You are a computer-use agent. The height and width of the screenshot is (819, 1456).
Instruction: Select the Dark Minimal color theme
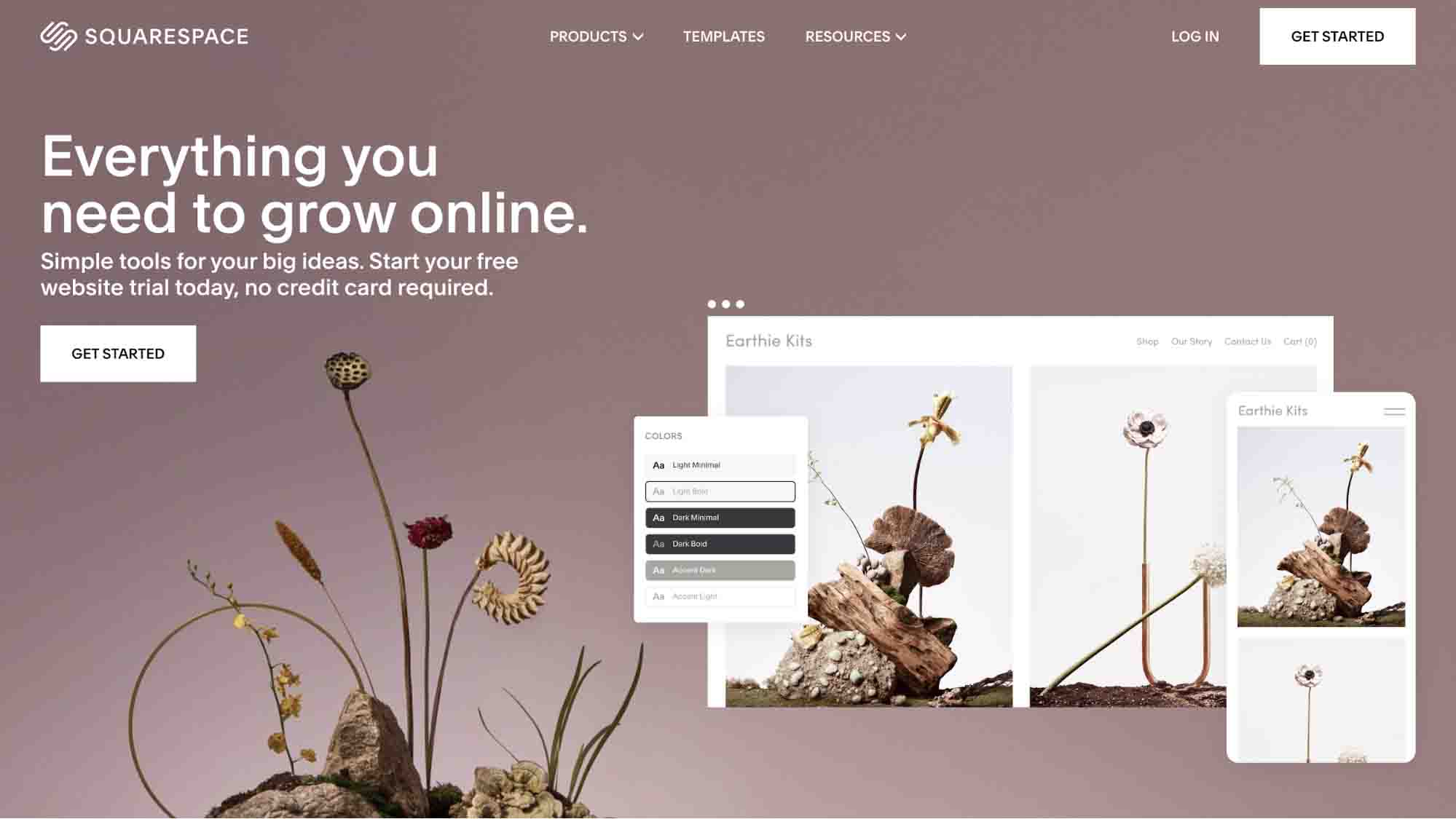[x=720, y=517]
